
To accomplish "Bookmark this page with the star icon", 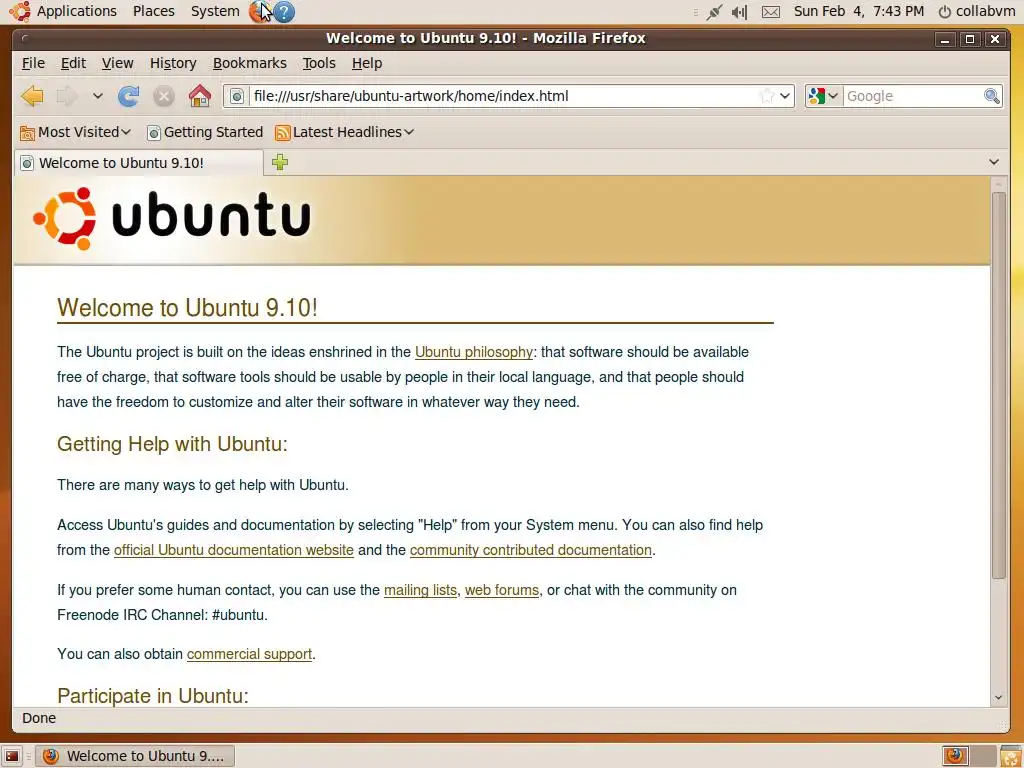I will (x=767, y=96).
